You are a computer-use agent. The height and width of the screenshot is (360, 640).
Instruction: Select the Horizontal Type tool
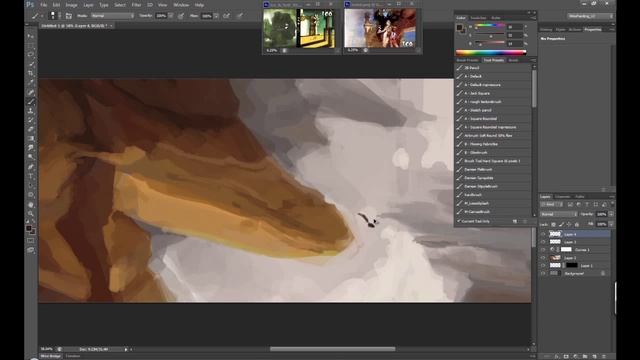pyautogui.click(x=31, y=176)
